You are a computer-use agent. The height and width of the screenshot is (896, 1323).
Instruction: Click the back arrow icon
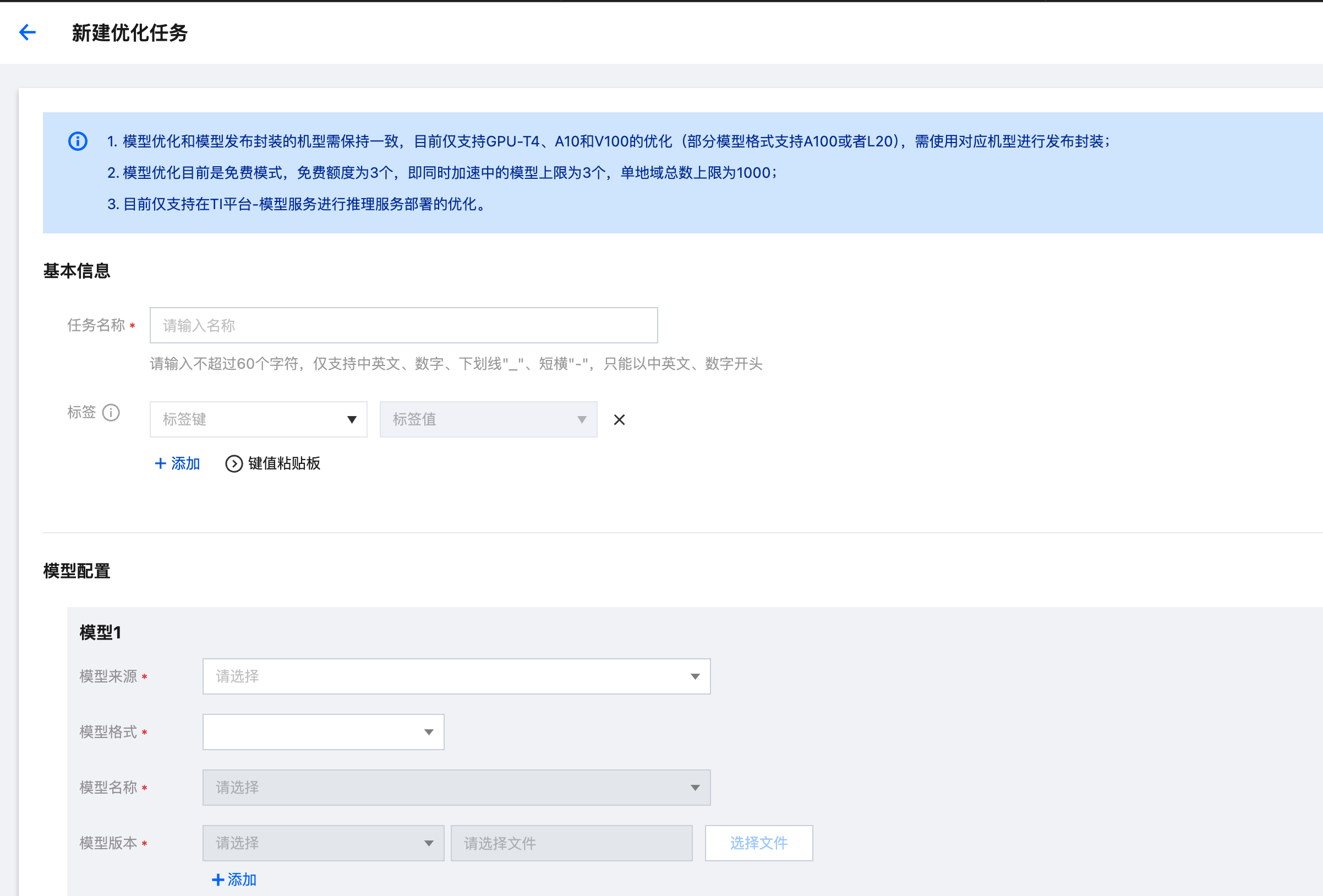click(x=28, y=32)
